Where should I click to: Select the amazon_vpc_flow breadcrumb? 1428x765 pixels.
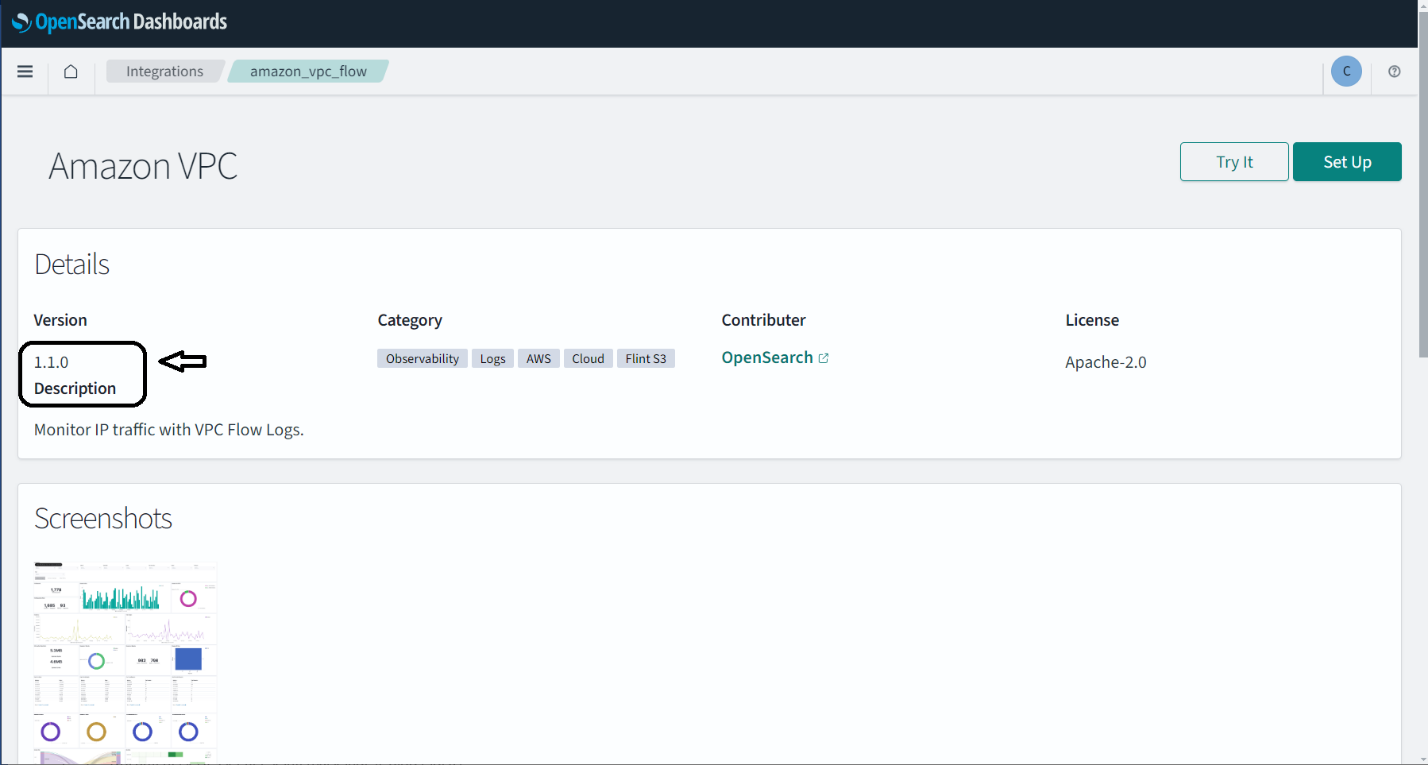308,71
